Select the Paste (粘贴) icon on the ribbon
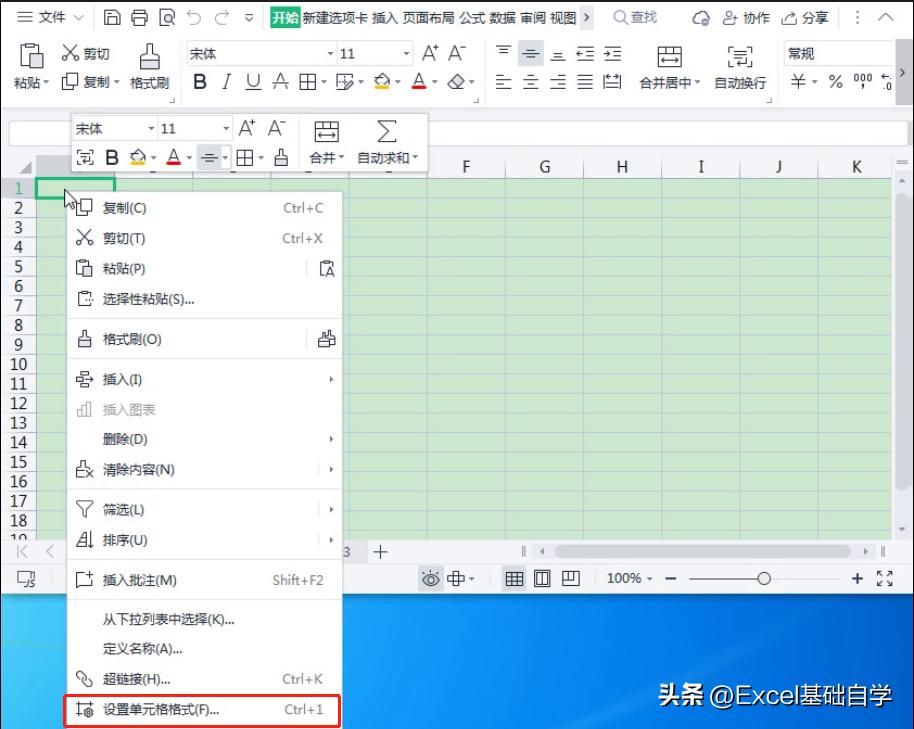Screen dimensions: 914x729 click(29, 67)
